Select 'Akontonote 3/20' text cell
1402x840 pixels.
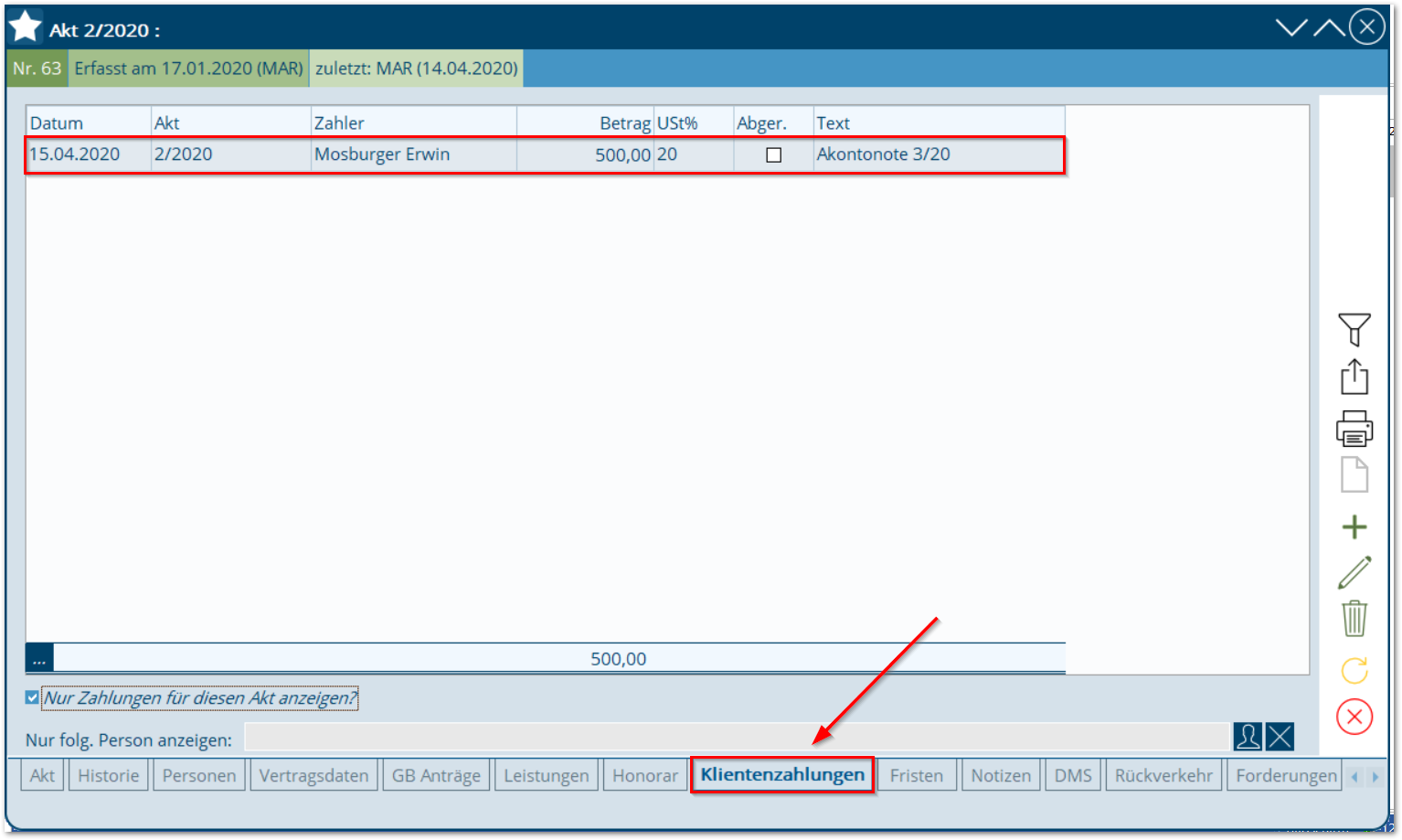click(x=939, y=154)
